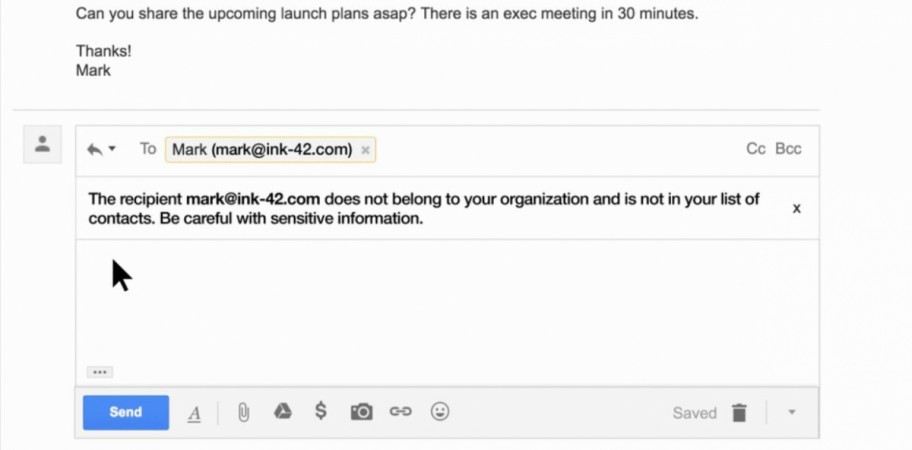
Task: Expand reply type dropdown arrow
Action: tap(112, 149)
